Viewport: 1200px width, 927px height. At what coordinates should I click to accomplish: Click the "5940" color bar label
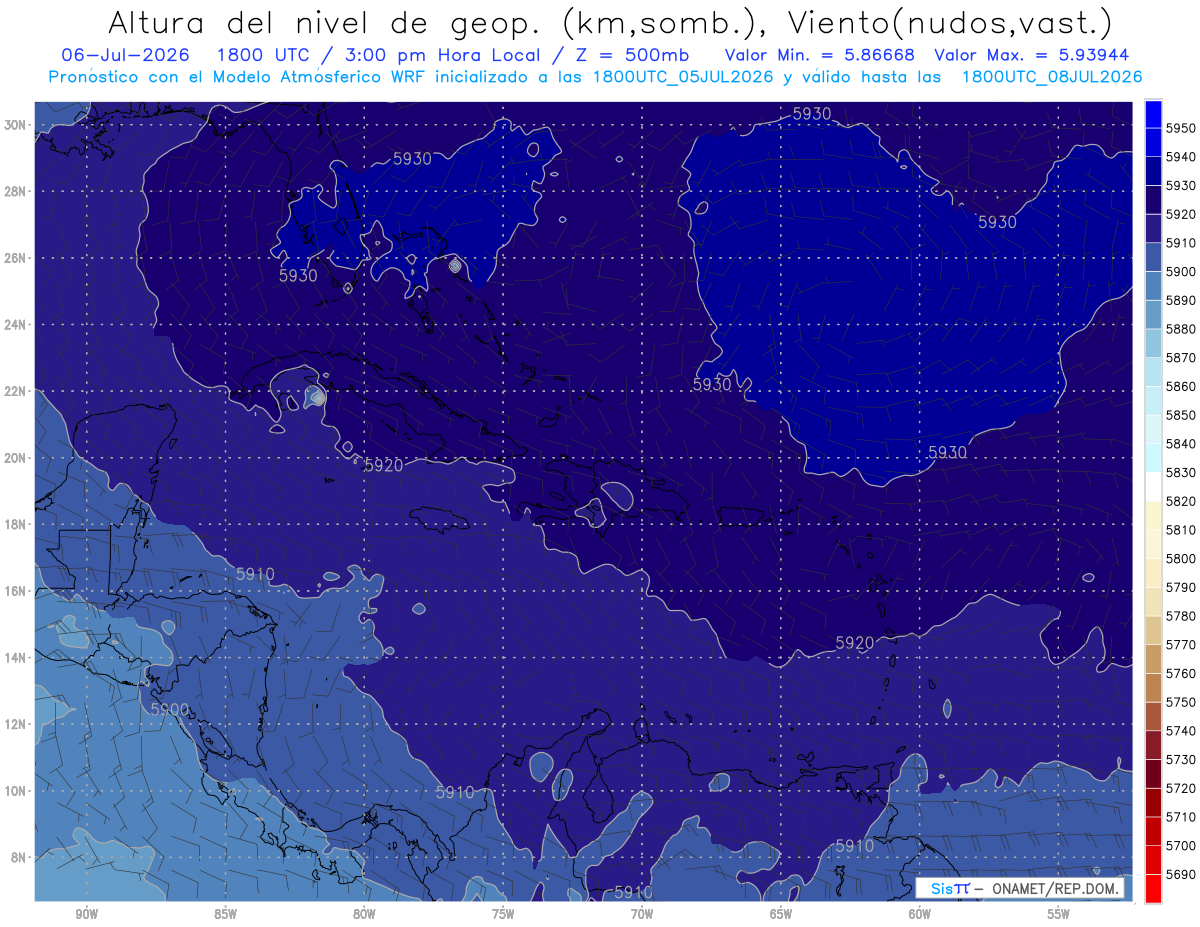pyautogui.click(x=1180, y=157)
